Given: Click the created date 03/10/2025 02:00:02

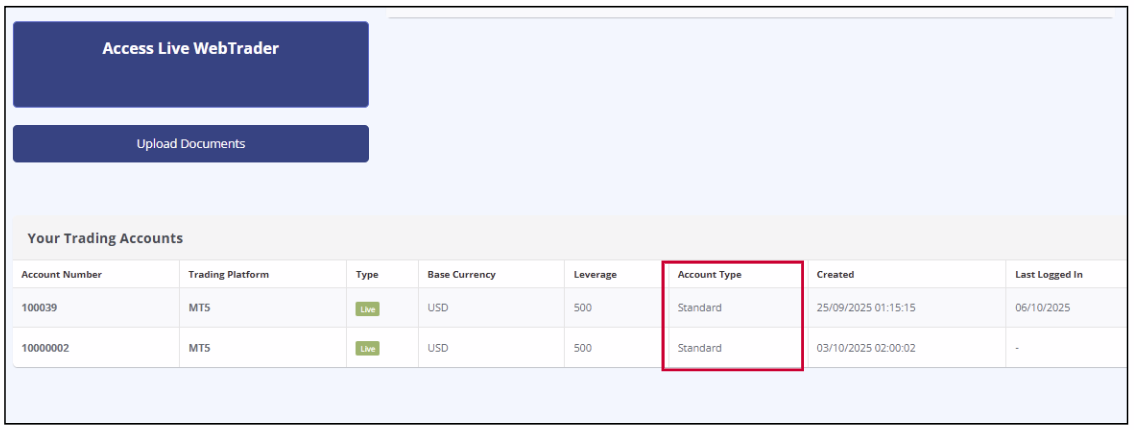Looking at the screenshot, I should click(x=865, y=348).
